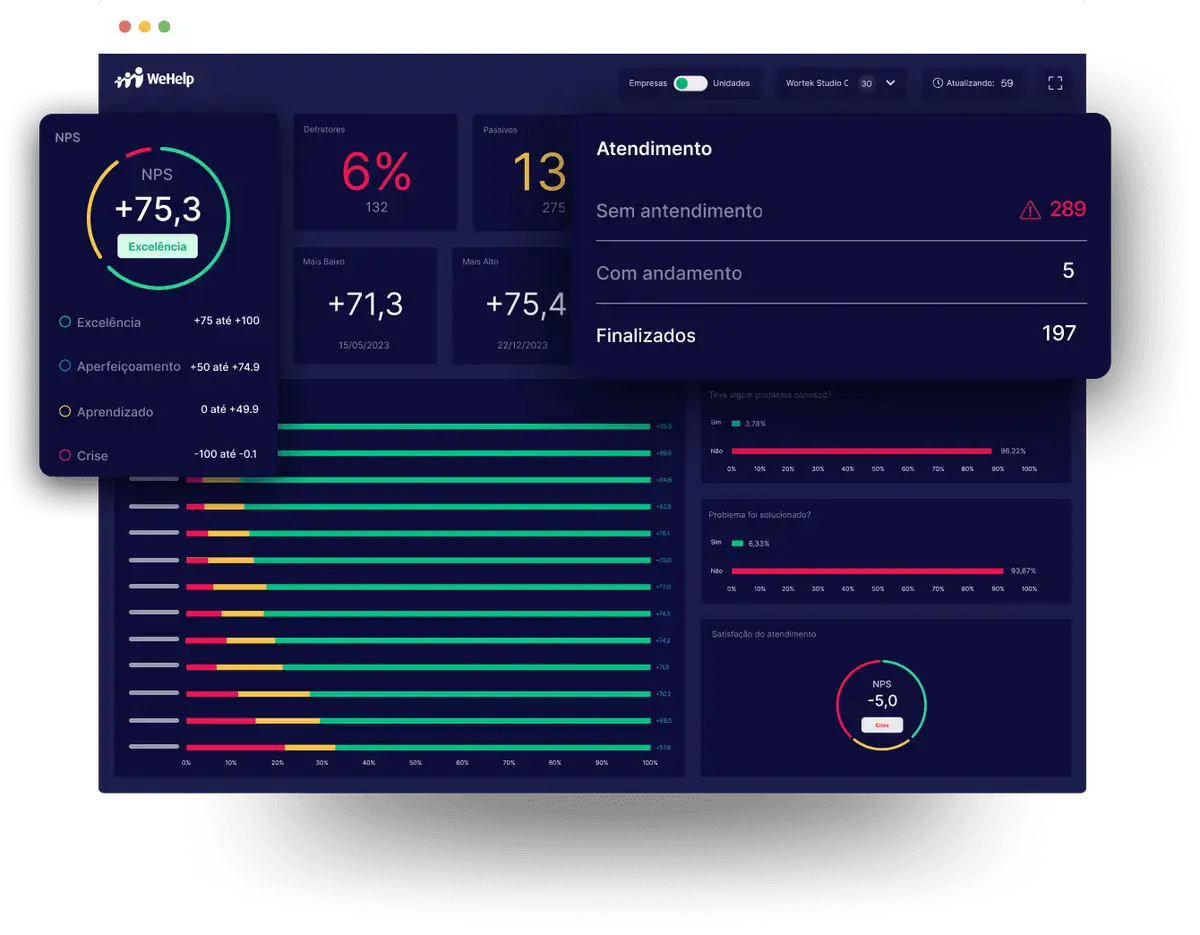Select the Excelência legend circle icon
This screenshot has width=1200, height=935.
coord(67,322)
